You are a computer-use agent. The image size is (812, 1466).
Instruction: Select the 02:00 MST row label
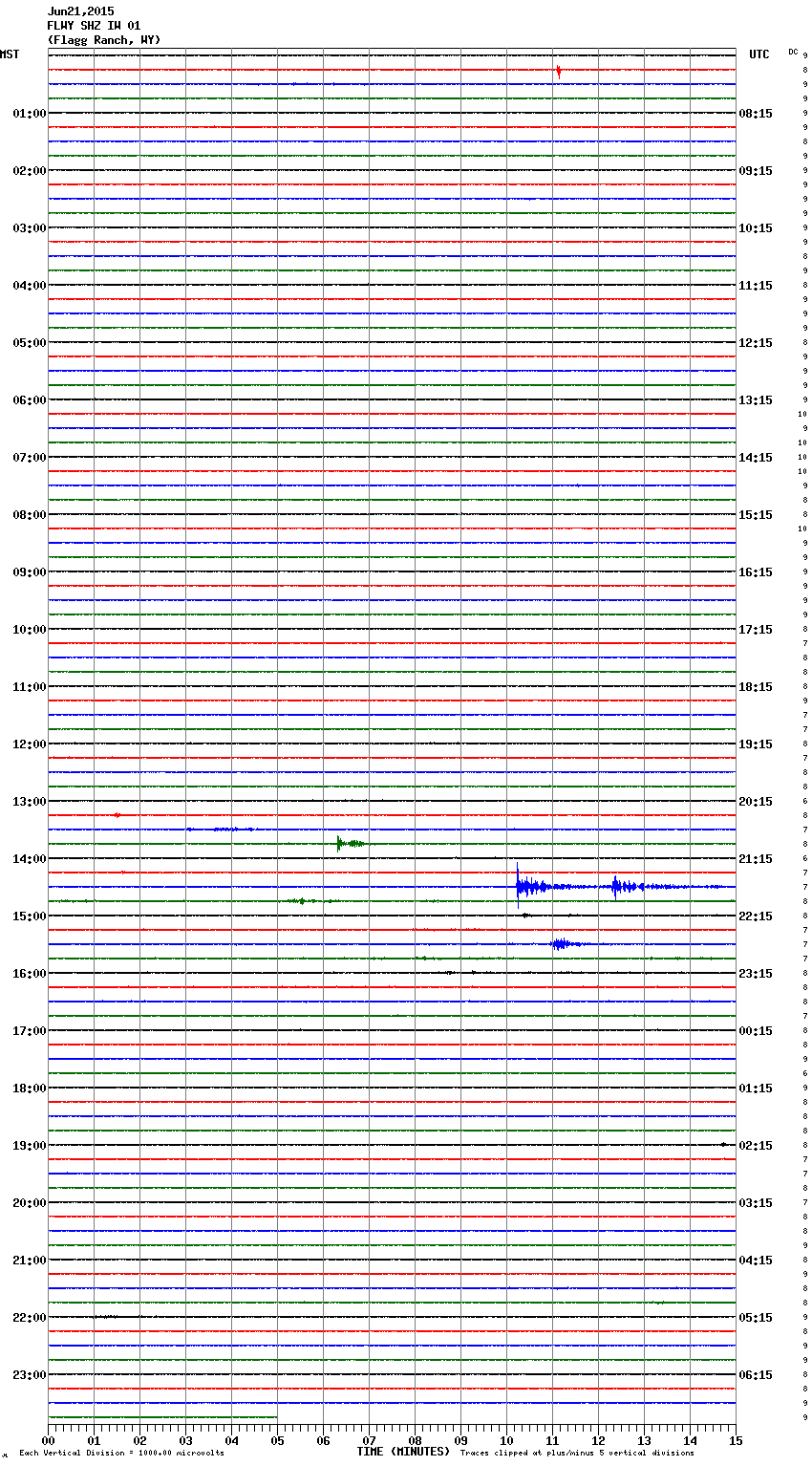click(x=30, y=171)
